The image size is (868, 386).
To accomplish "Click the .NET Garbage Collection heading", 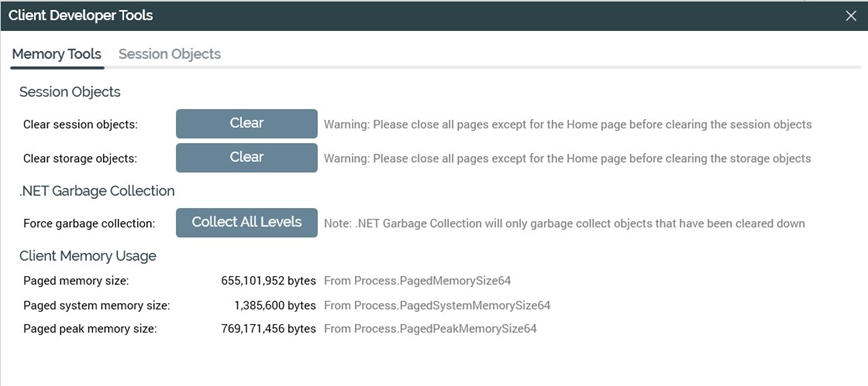I will pyautogui.click(x=97, y=191).
